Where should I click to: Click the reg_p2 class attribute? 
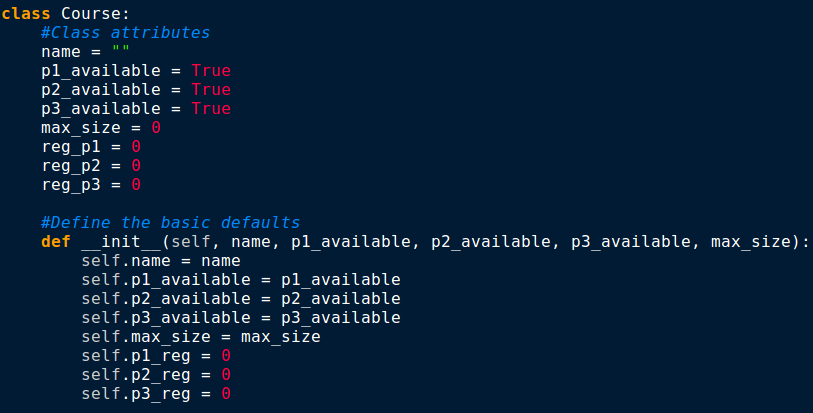(71, 166)
